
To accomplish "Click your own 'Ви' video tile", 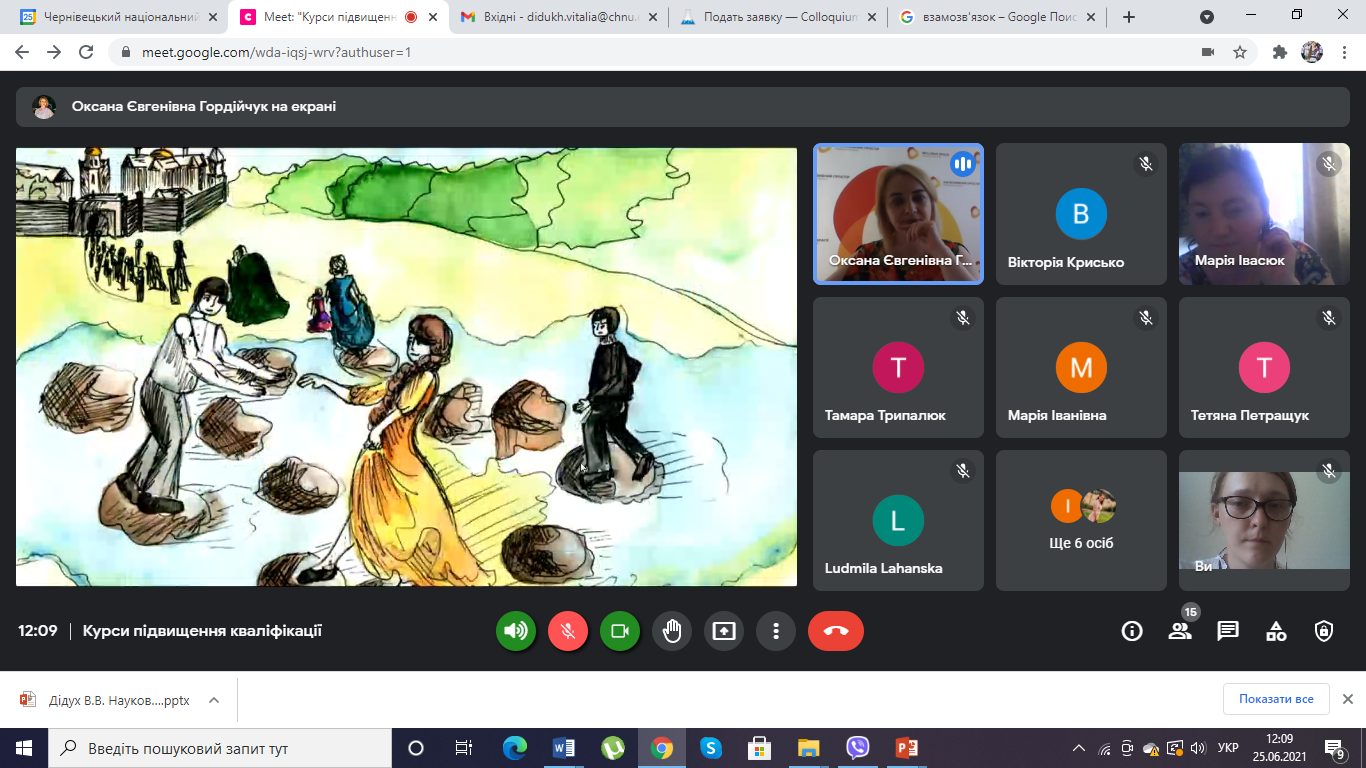I will pyautogui.click(x=1264, y=520).
